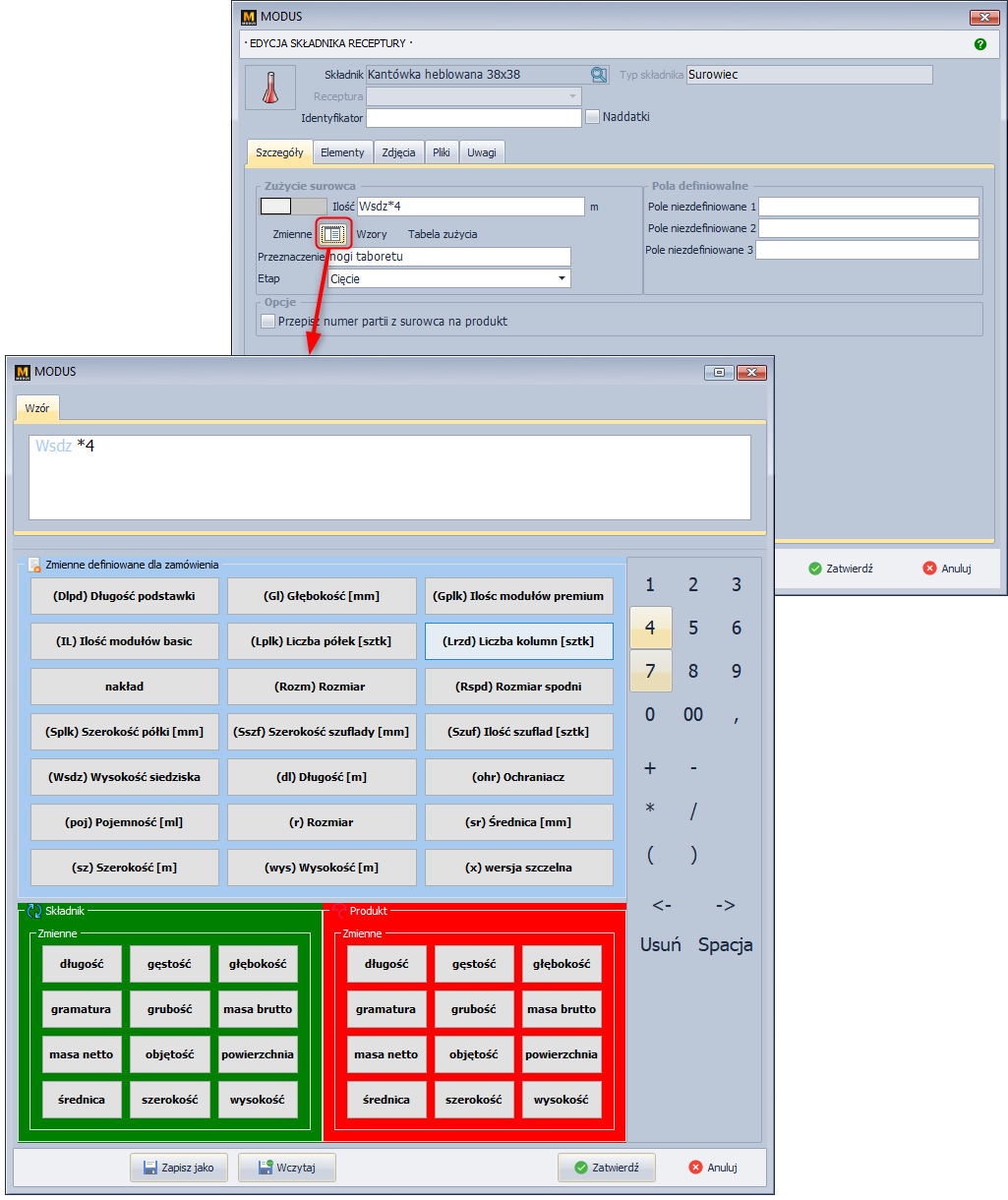This screenshot has height=1200, width=1008.
Task: Insert (Lrzd) Liczba kolumn [sztk] variable
Action: [519, 641]
